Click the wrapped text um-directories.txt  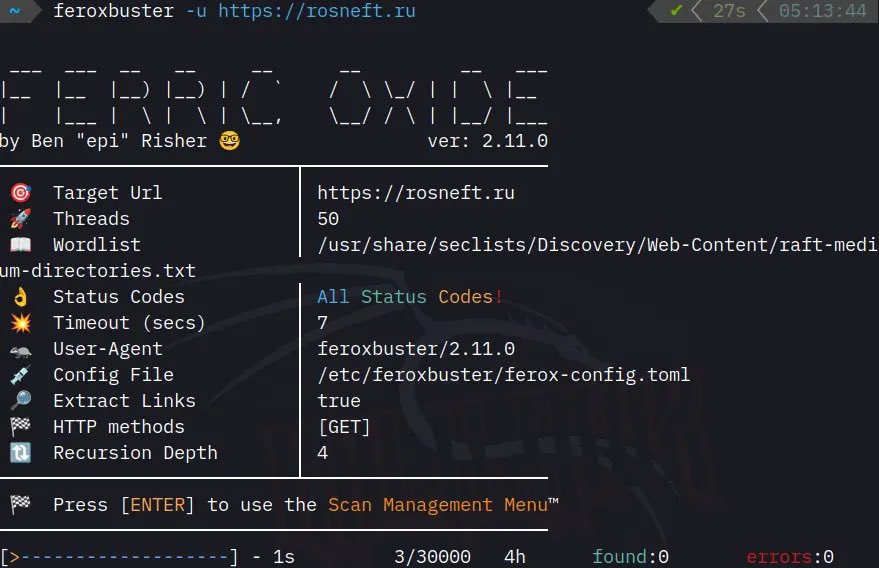click(x=98, y=271)
